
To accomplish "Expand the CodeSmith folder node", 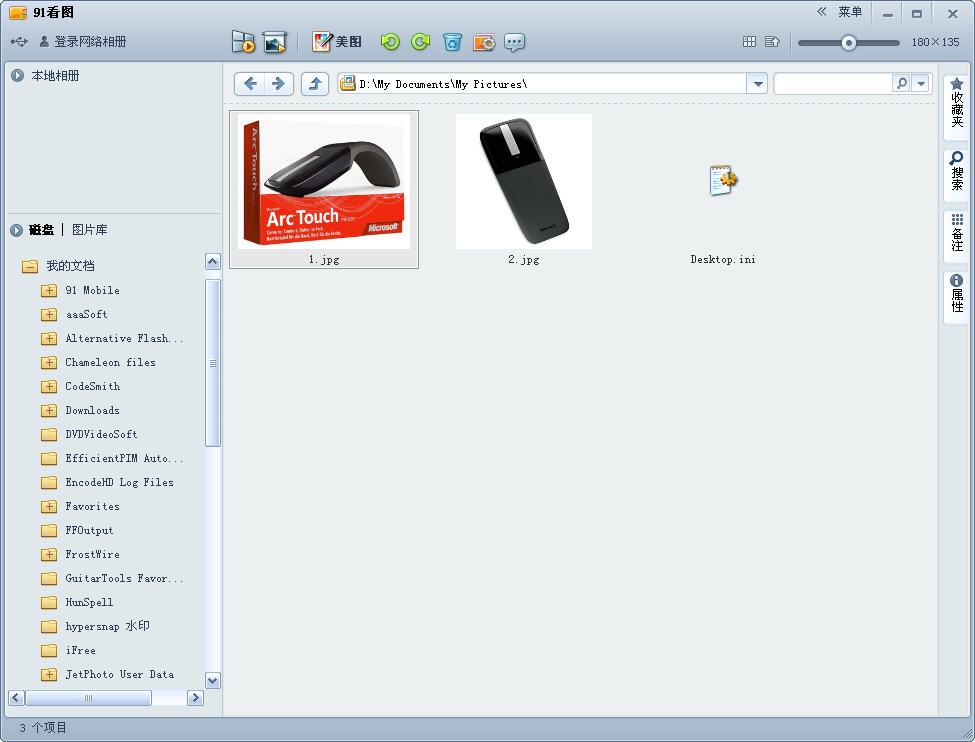I will pos(49,387).
